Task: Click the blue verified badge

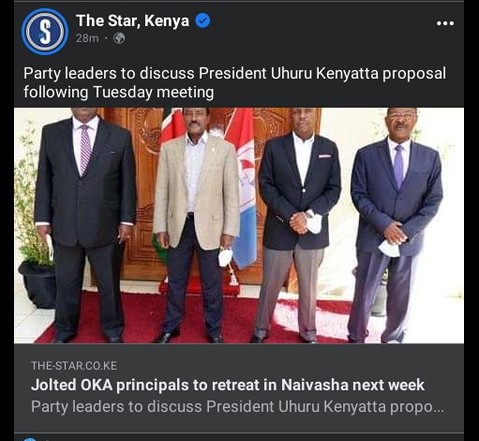Action: click(x=203, y=21)
